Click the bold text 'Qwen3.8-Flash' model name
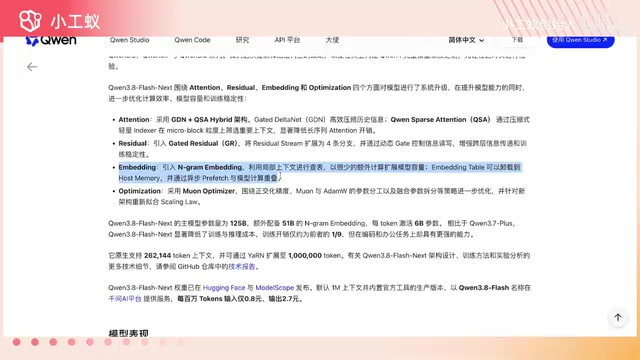Image resolution: width=640 pixels, height=360 pixels. tap(484, 288)
